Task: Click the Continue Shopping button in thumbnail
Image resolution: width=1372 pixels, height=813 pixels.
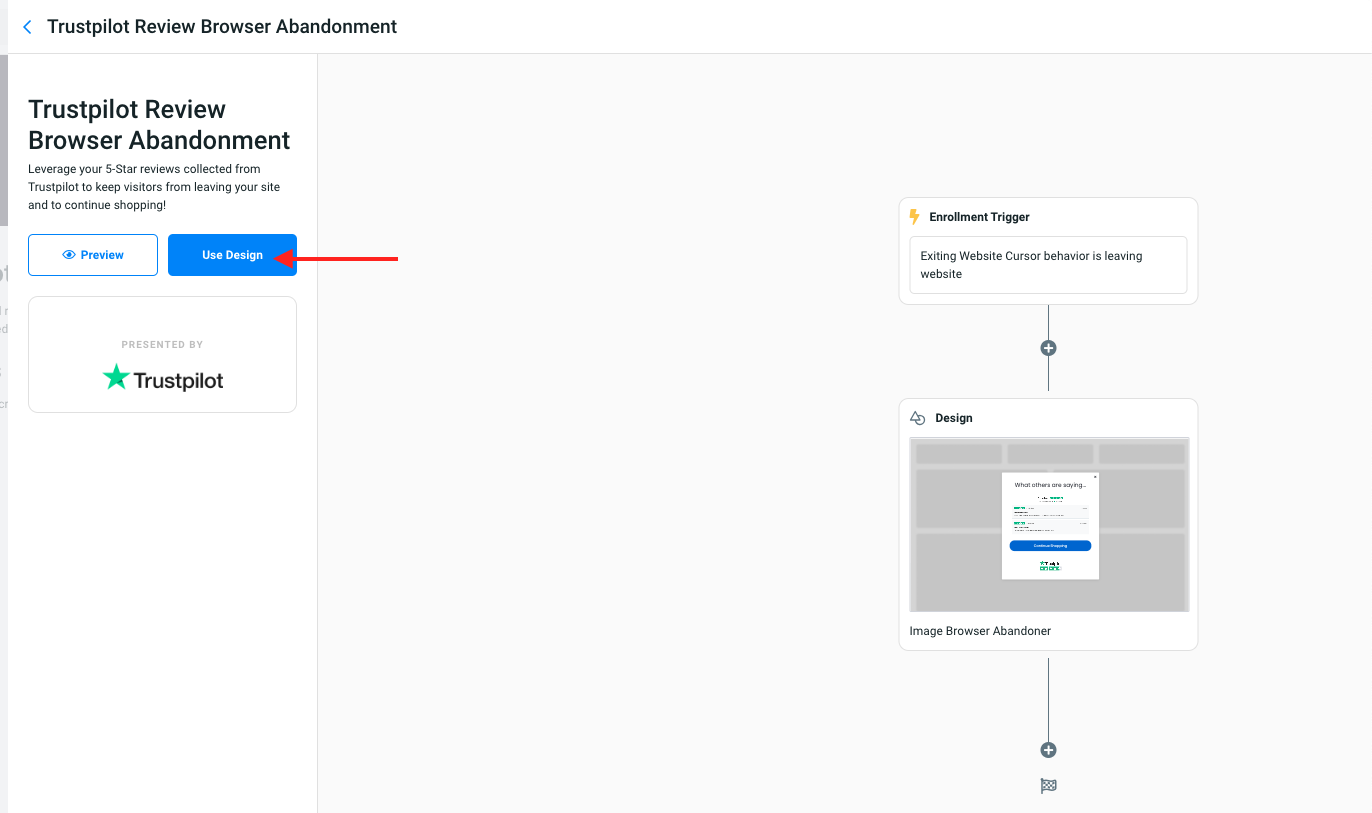Action: (x=1050, y=546)
